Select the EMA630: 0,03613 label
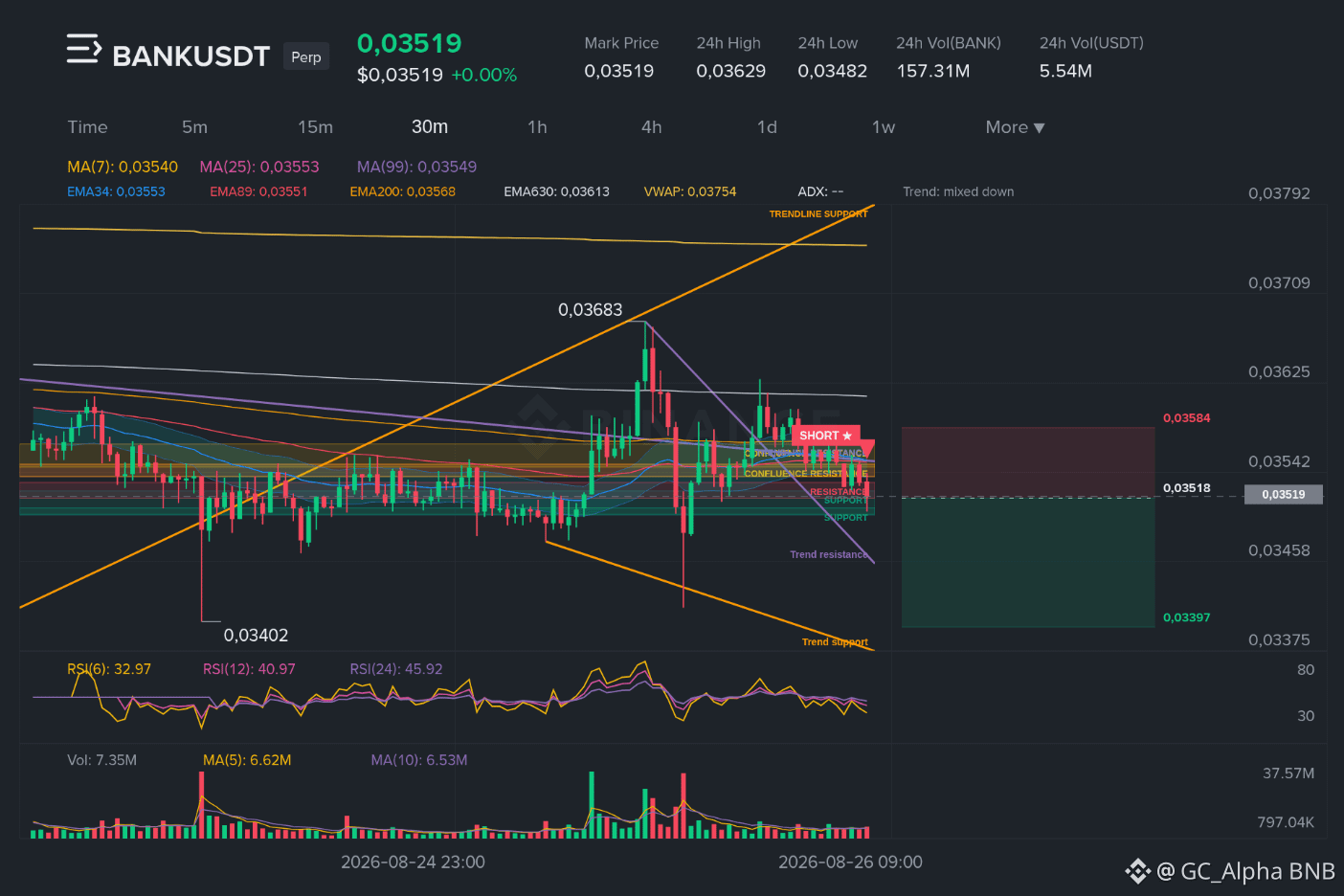The image size is (1344, 896). pyautogui.click(x=556, y=191)
